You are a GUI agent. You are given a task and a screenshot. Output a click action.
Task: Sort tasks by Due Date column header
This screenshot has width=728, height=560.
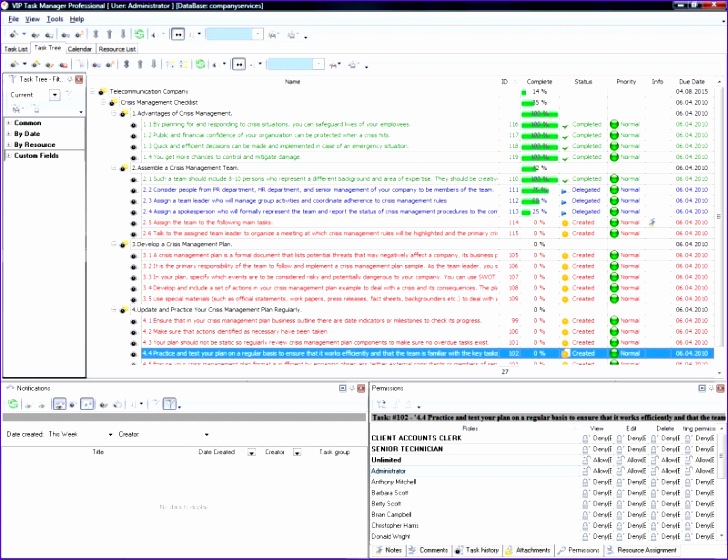[691, 82]
